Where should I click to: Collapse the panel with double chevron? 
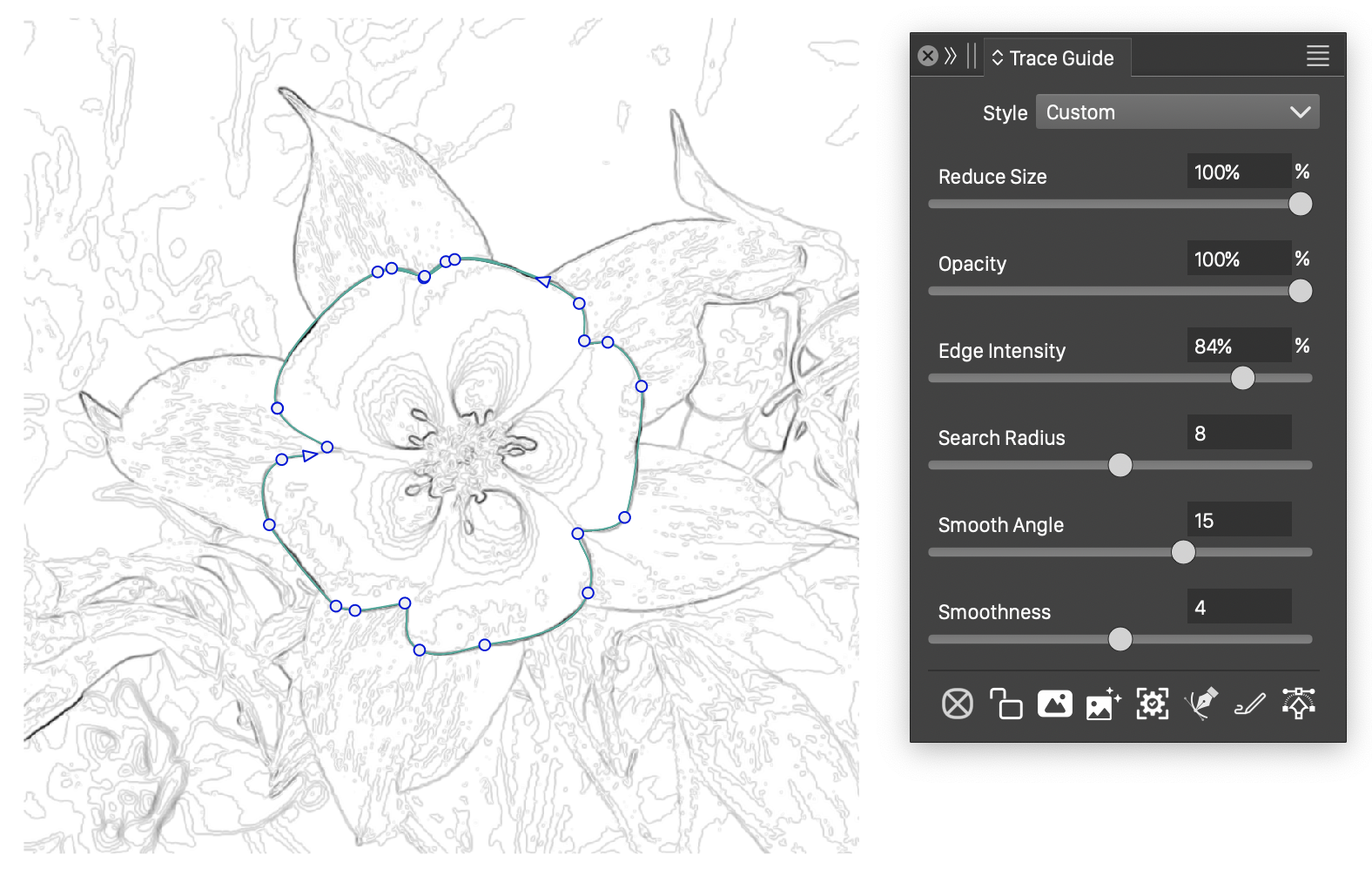(x=951, y=57)
